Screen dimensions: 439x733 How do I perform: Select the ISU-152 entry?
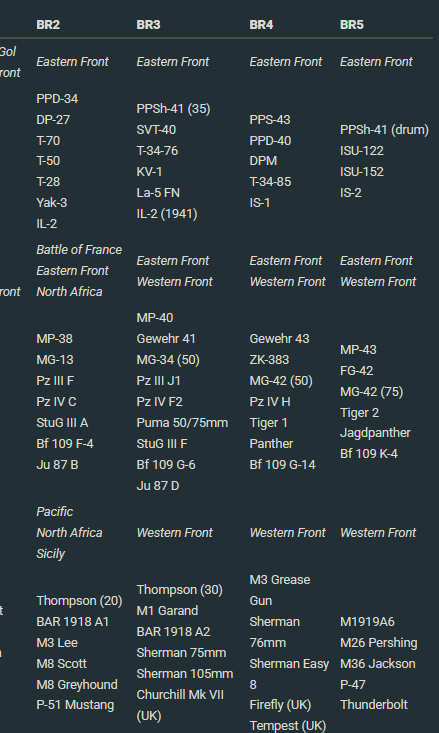pyautogui.click(x=362, y=172)
